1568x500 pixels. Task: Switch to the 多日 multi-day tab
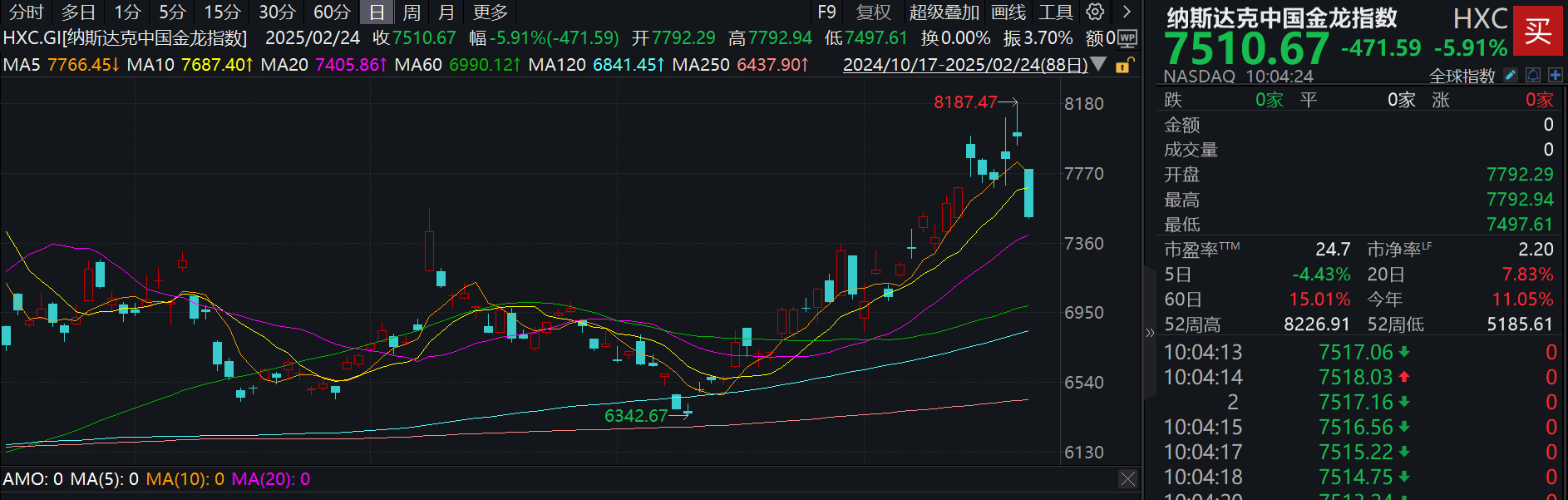coord(78,12)
